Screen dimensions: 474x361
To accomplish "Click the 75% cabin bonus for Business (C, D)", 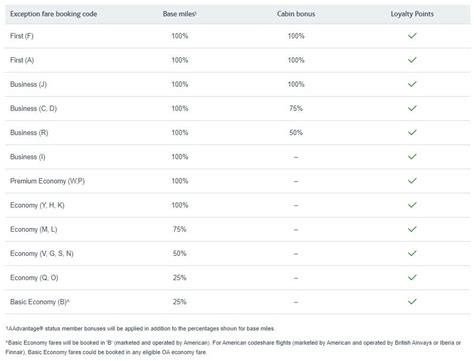I will 296,108.
